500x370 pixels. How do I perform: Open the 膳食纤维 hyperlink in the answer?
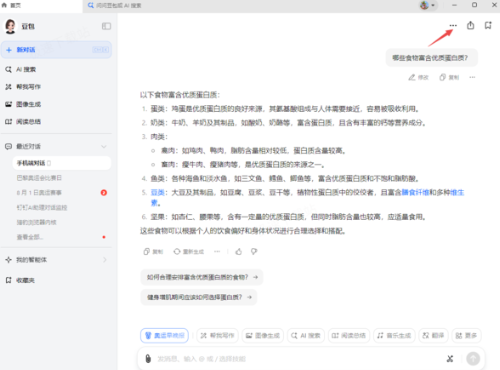[415, 192]
